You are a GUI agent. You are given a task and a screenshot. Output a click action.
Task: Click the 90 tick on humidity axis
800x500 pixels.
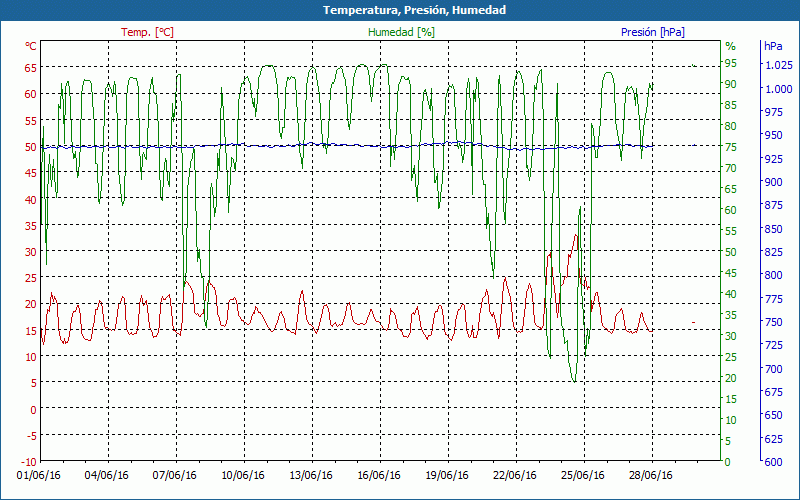pos(731,84)
